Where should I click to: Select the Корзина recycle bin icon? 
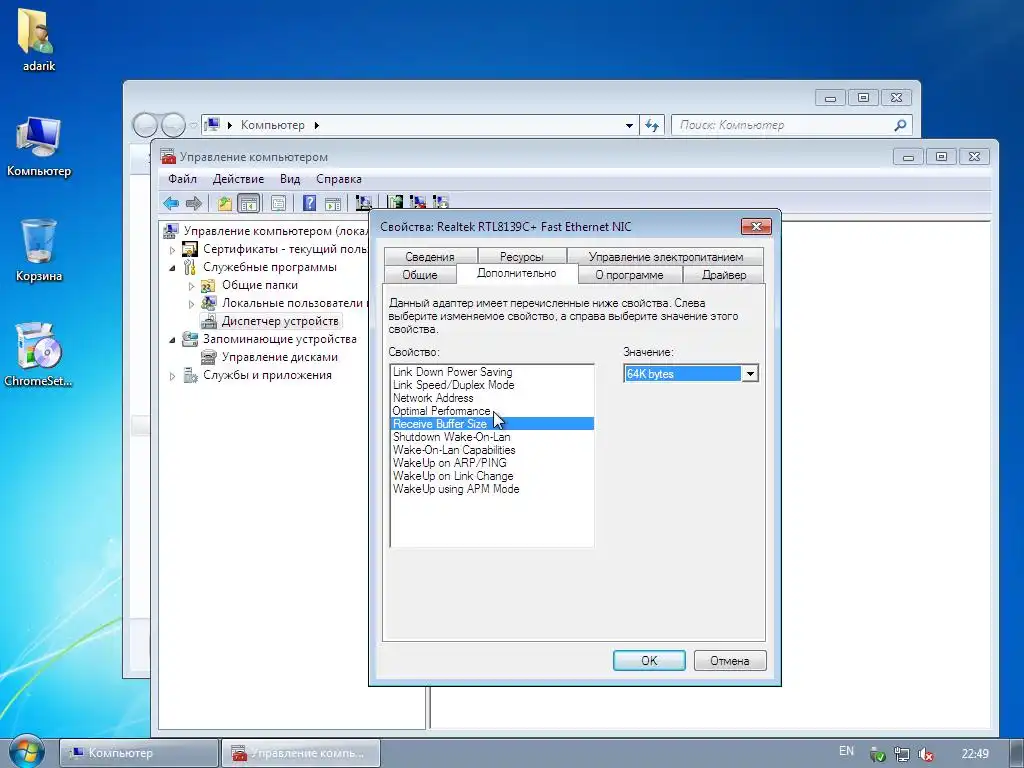click(39, 250)
